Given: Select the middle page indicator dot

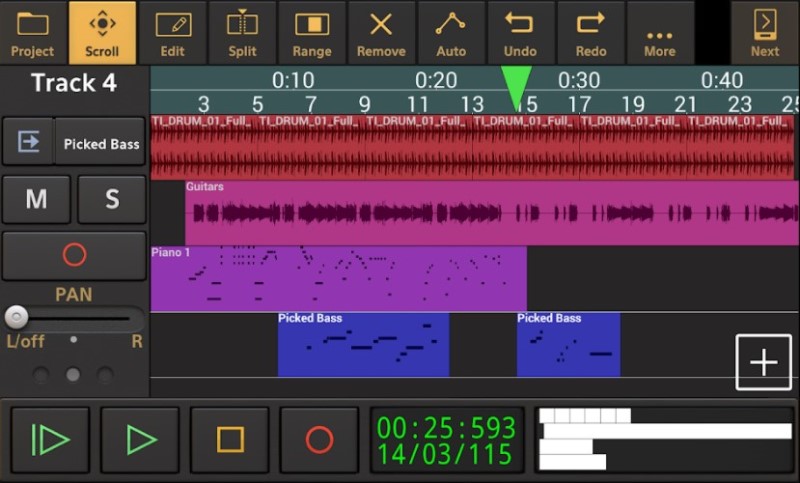Looking at the screenshot, I should click(73, 375).
